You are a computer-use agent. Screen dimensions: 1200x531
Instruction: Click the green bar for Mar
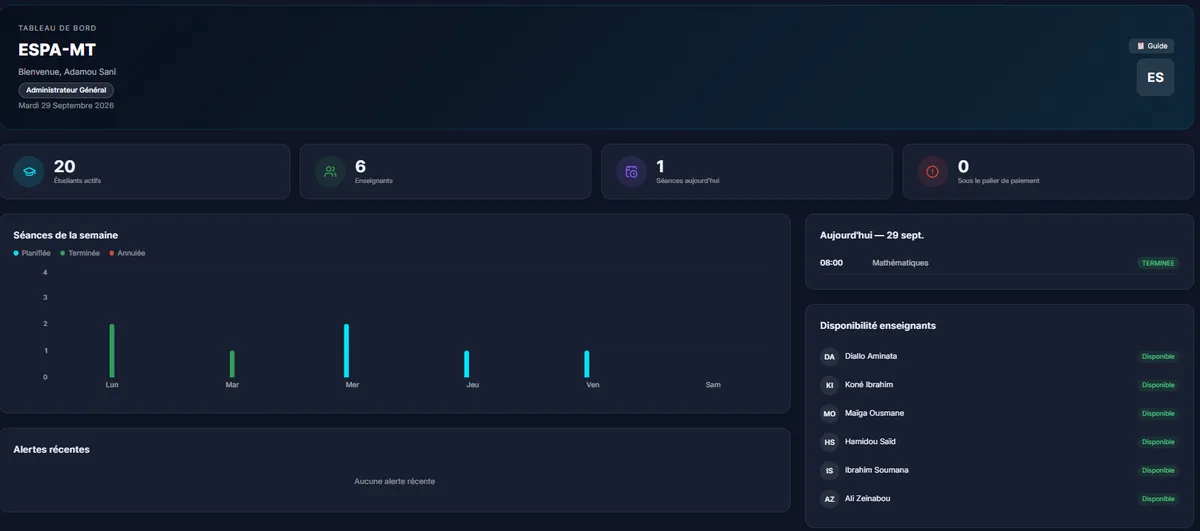click(x=232, y=364)
